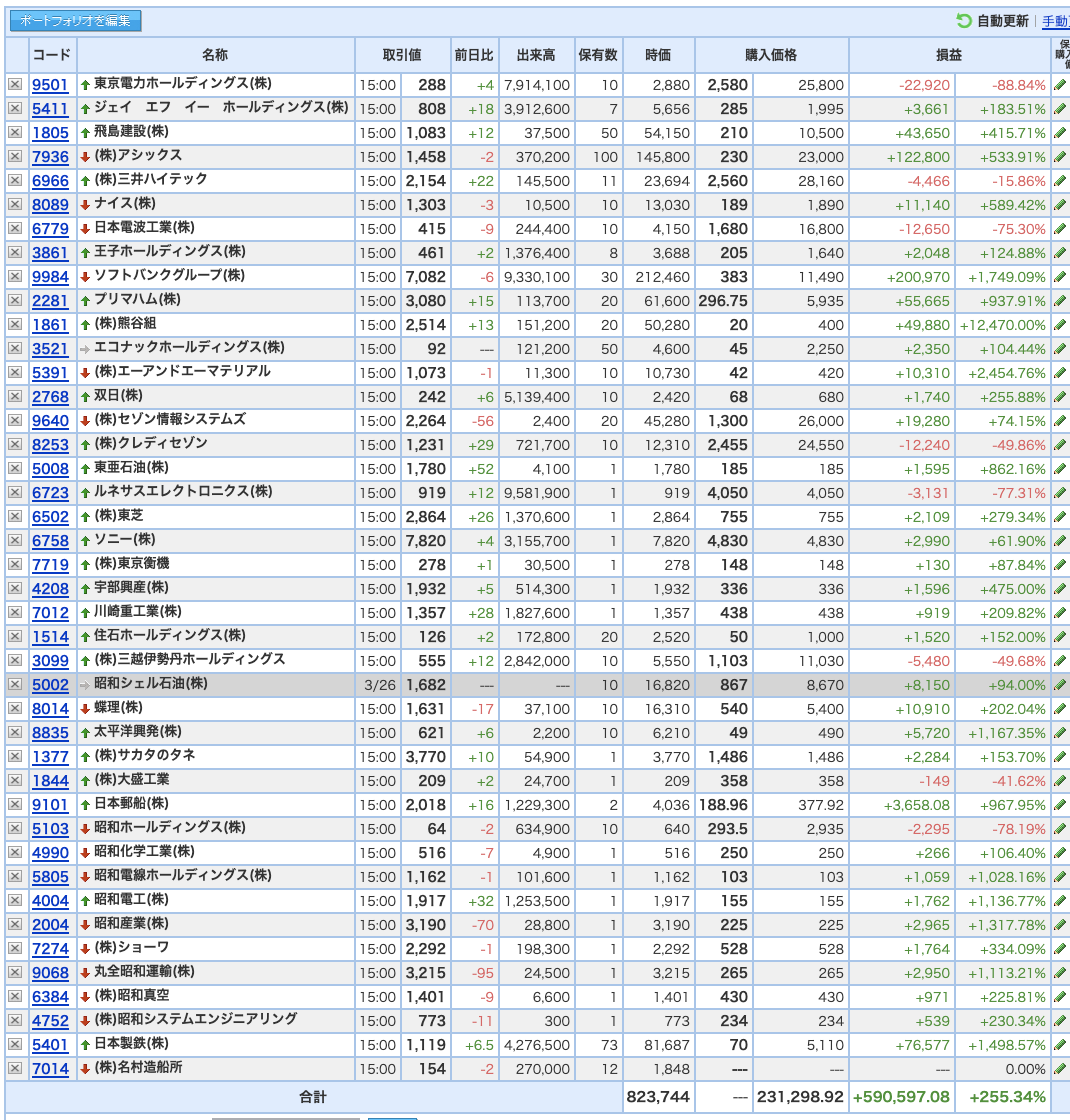Click 日本郵船 purchase price 188.96
Screen dimensions: 1070x1120
pyautogui.click(x=723, y=805)
